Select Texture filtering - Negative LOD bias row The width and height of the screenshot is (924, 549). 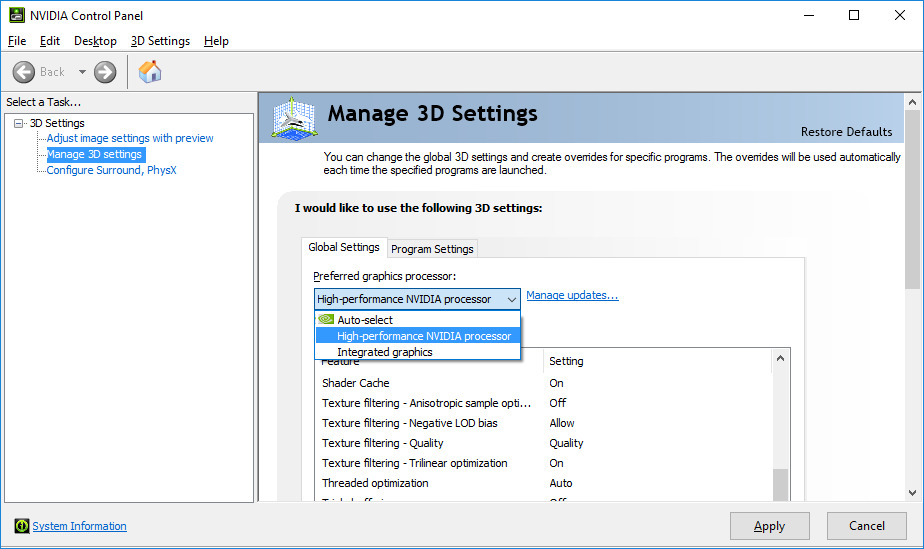[x=544, y=423]
